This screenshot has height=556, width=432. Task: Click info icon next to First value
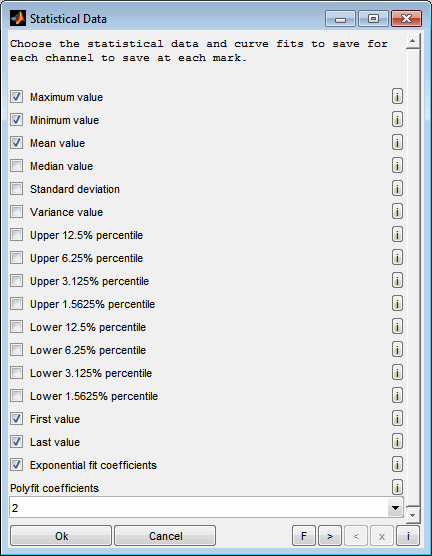[x=397, y=419]
